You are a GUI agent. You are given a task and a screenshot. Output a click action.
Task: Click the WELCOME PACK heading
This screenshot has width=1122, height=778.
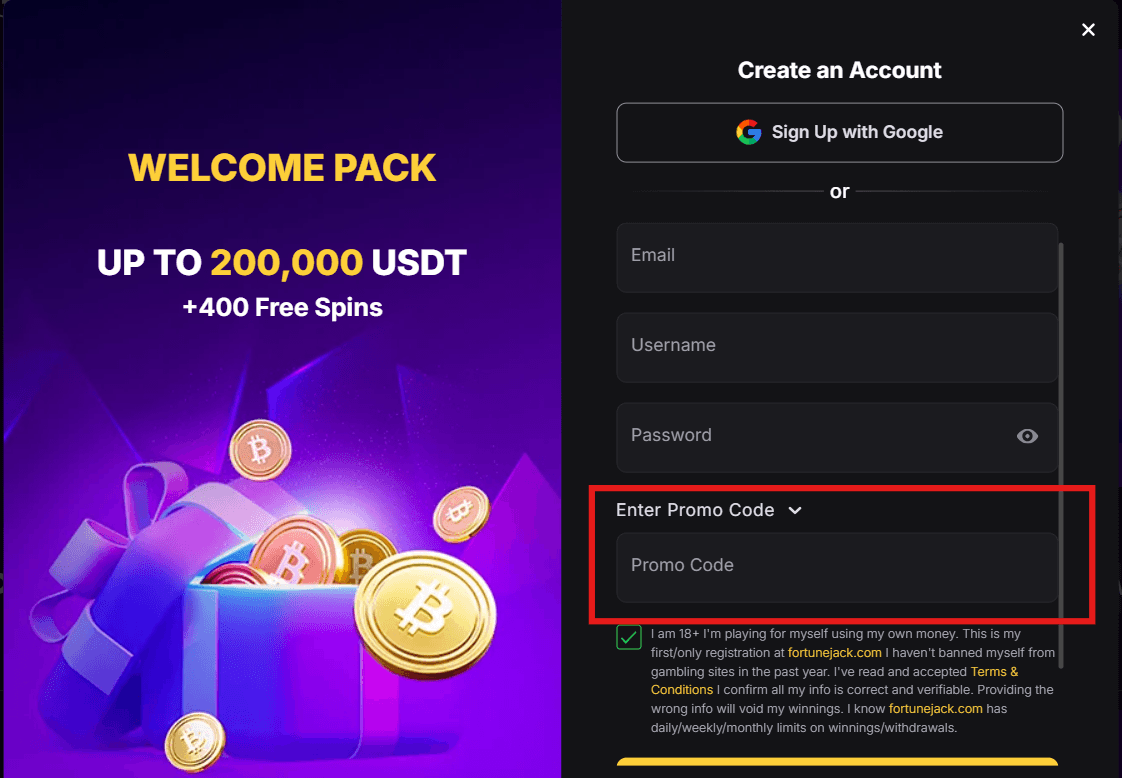click(x=282, y=168)
